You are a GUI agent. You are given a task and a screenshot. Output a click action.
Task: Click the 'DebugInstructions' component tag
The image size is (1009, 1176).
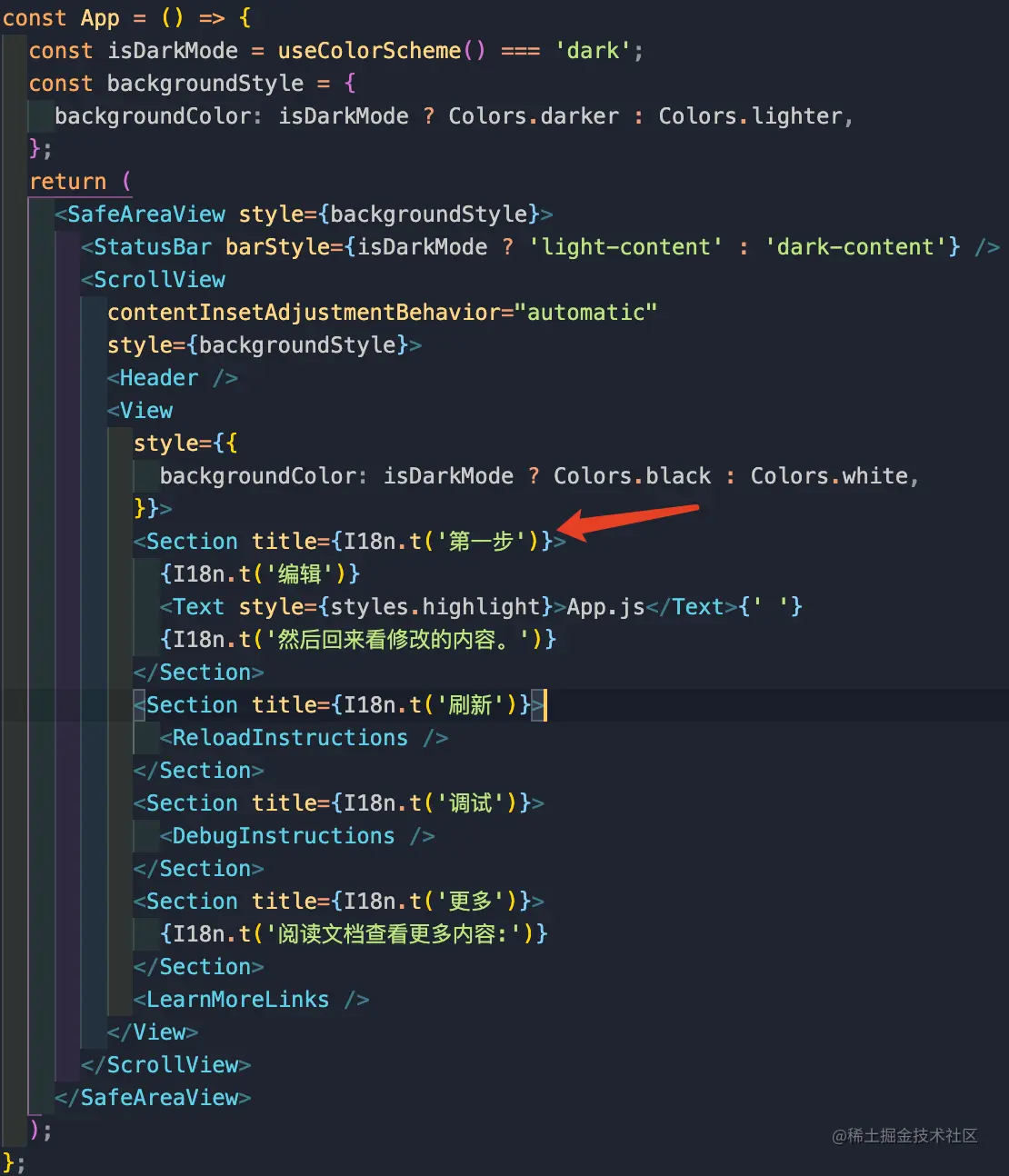click(284, 836)
